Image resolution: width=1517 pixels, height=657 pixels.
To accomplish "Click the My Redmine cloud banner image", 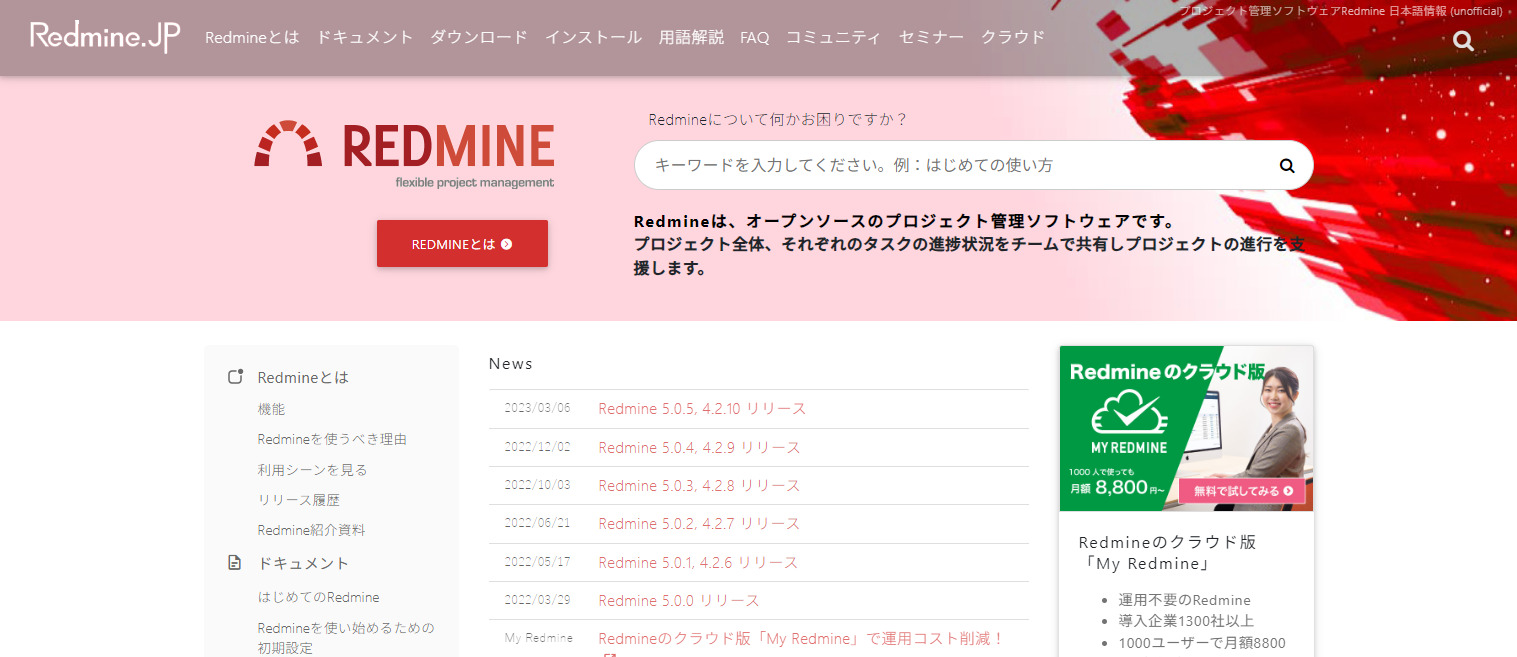I will tap(1185, 428).
